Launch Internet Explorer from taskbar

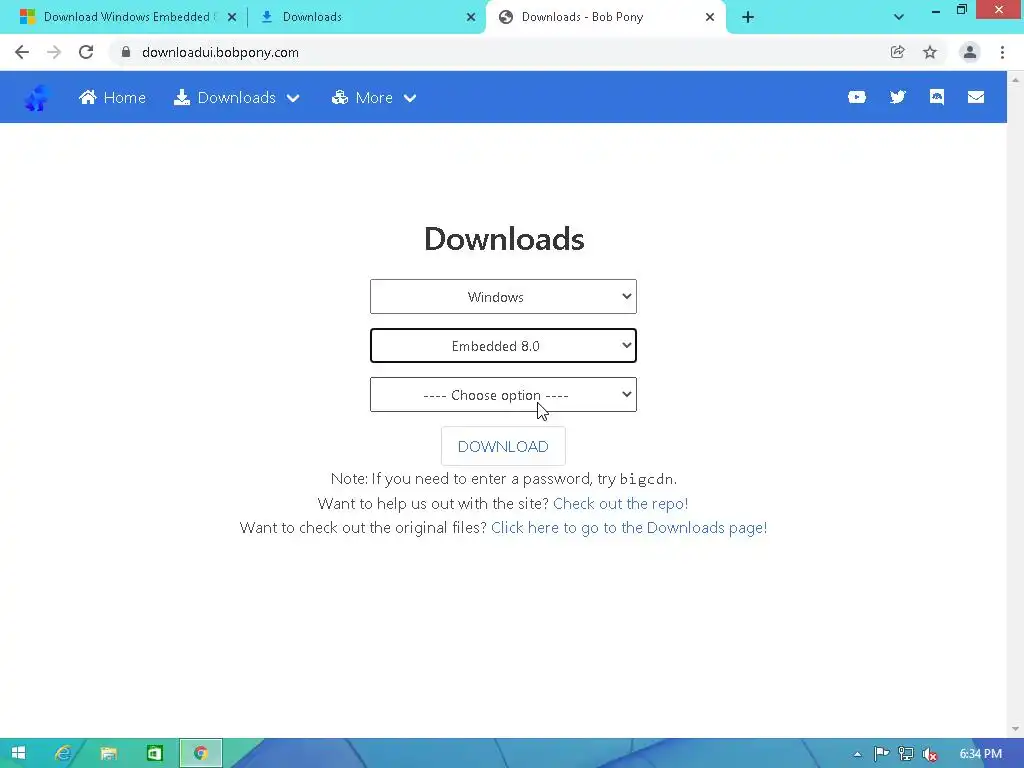coord(63,753)
